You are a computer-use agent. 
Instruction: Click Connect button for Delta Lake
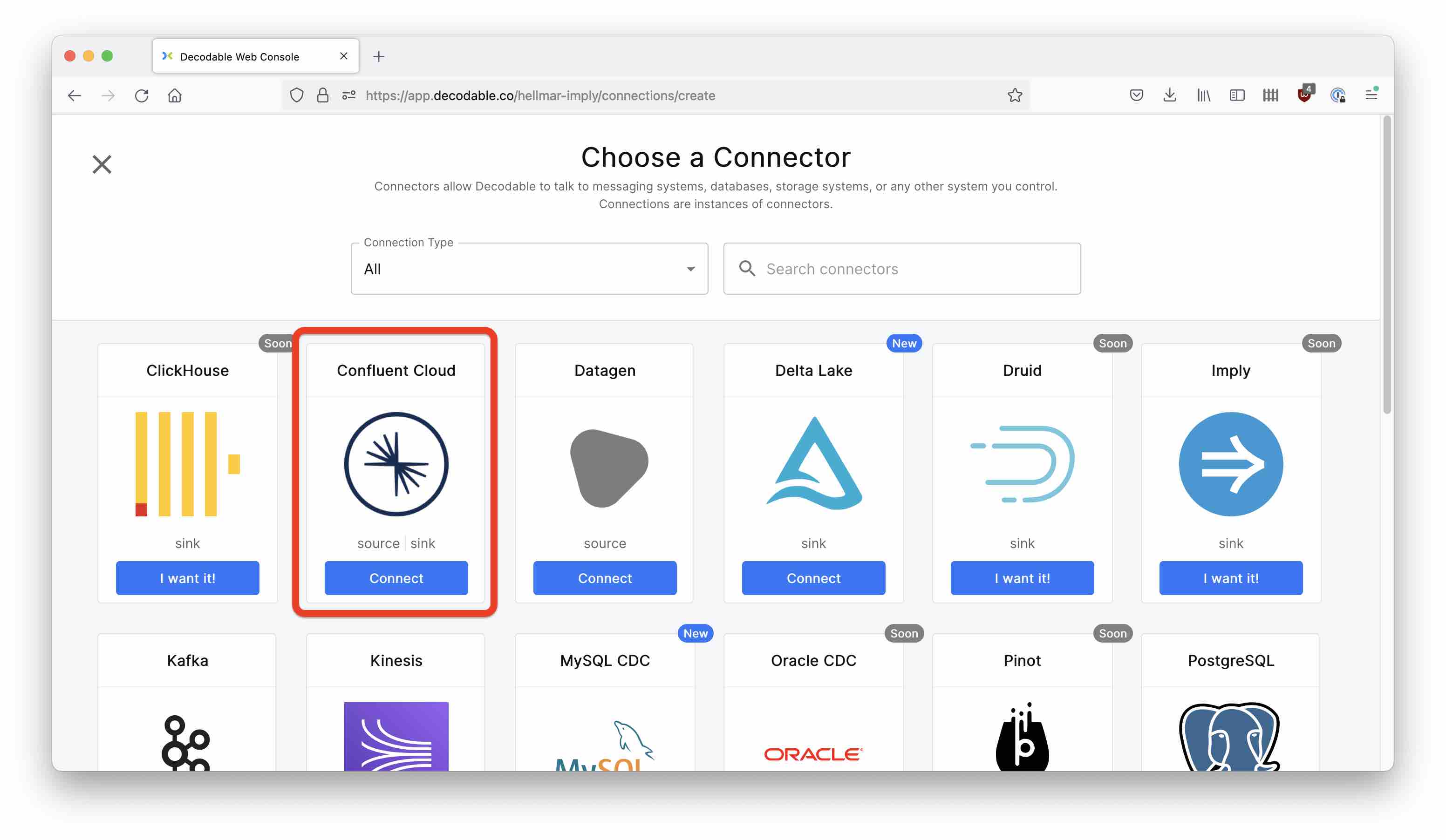813,577
